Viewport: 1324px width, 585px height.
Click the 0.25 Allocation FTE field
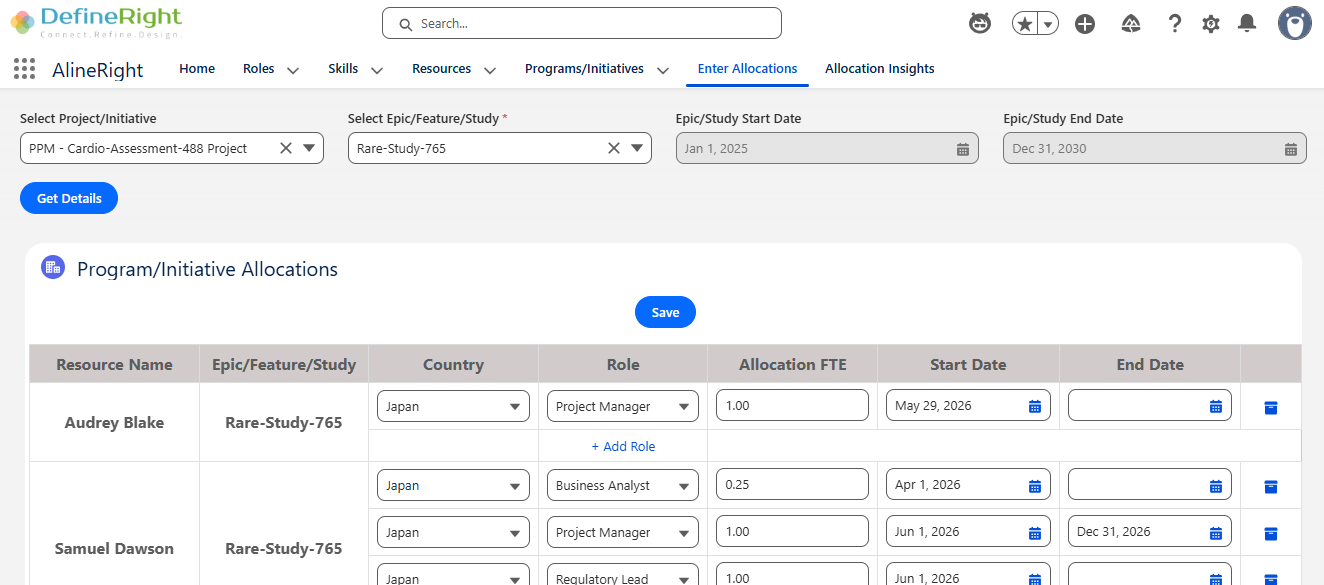point(792,484)
